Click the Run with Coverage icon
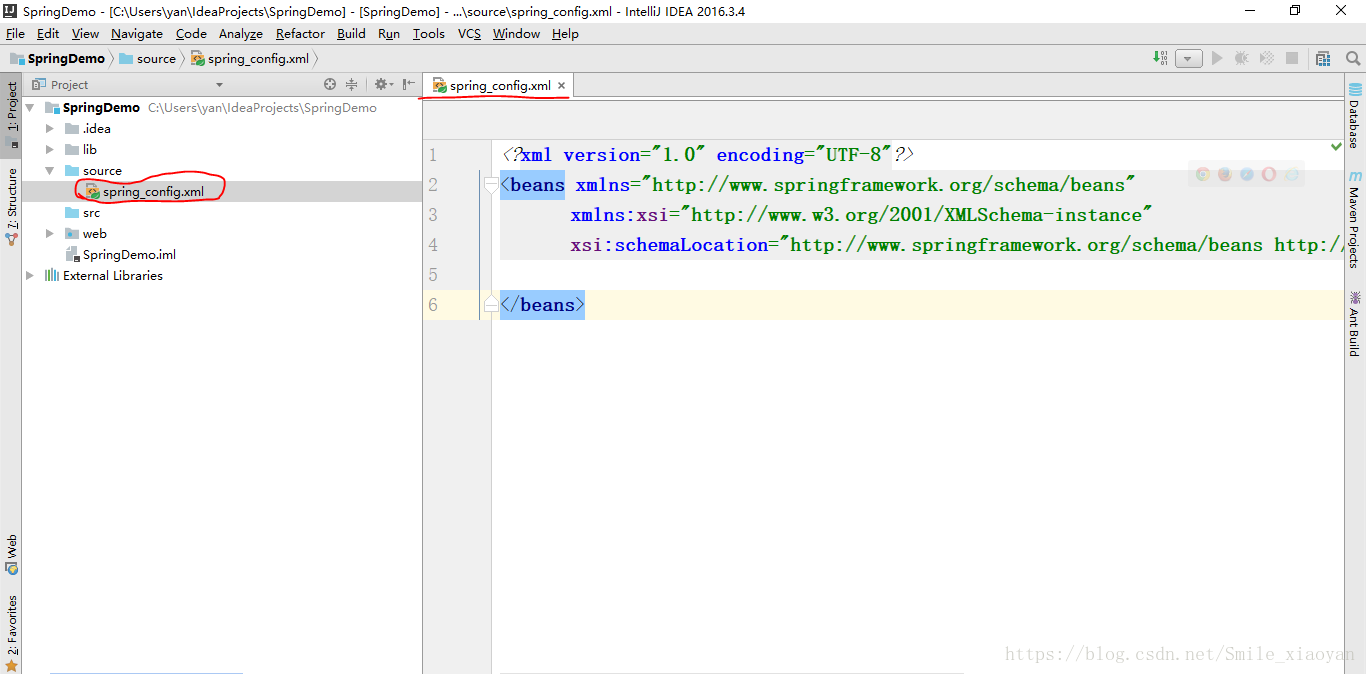Viewport: 1366px width, 674px height. tap(1267, 58)
